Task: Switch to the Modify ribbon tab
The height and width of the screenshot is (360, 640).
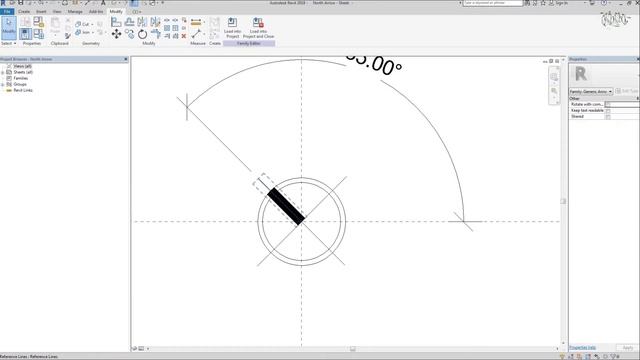Action: point(116,11)
